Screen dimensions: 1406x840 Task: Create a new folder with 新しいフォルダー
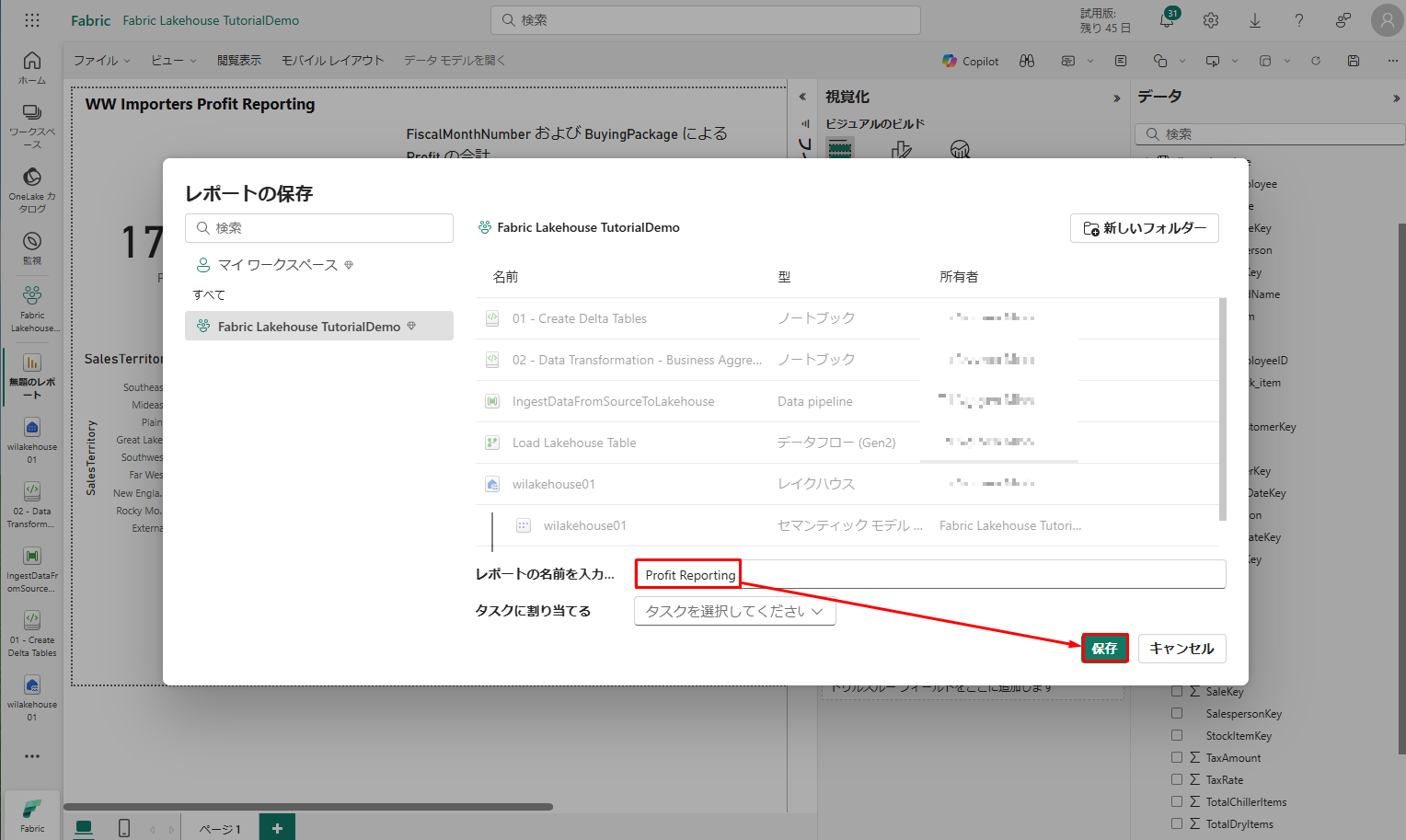point(1144,228)
